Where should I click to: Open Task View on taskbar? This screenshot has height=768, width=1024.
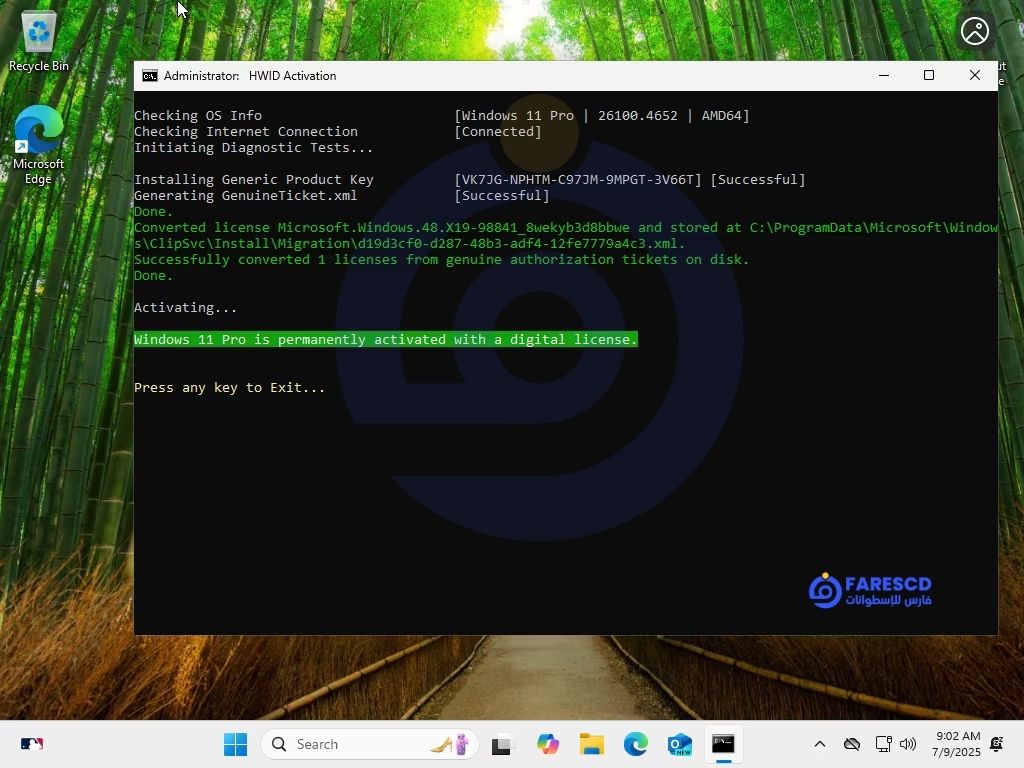coord(502,744)
